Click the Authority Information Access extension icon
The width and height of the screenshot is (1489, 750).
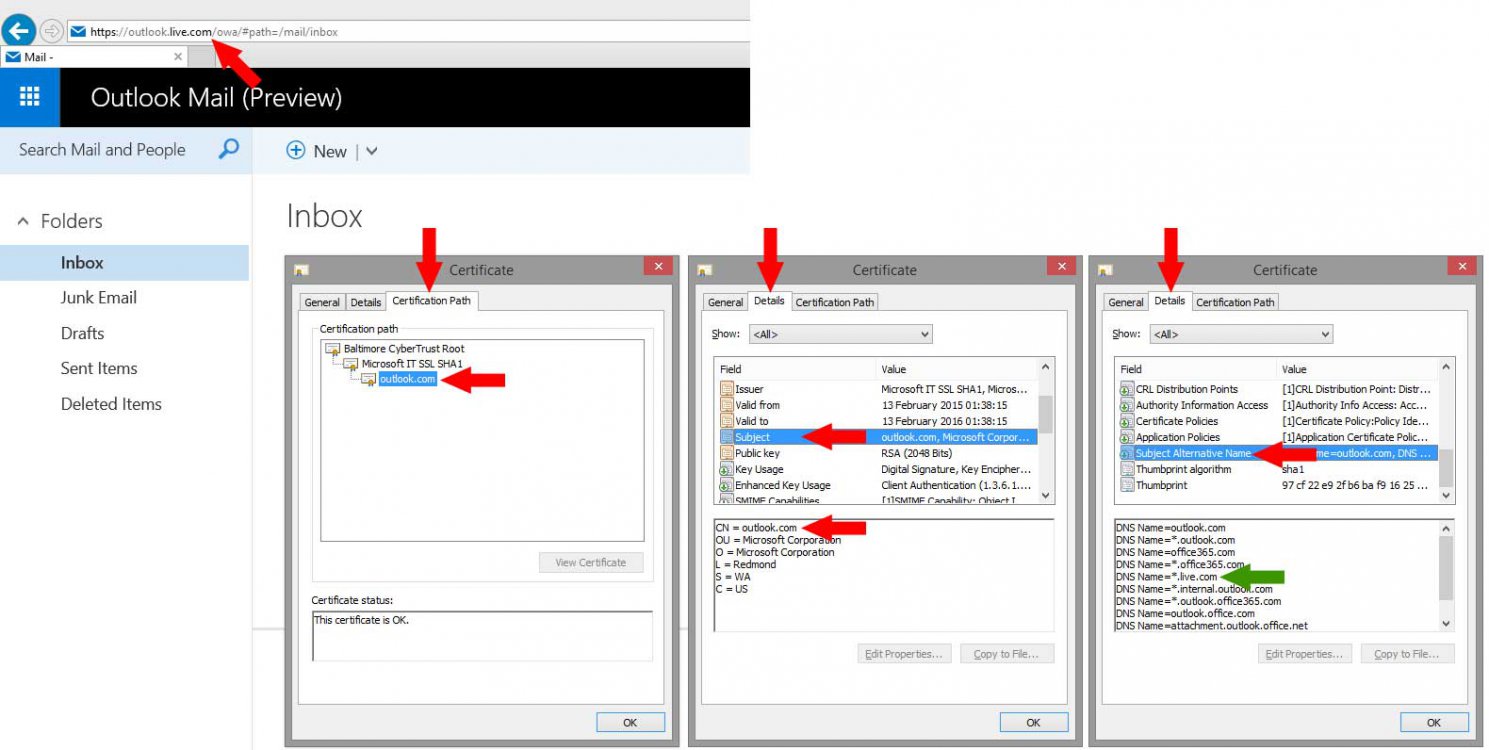pyautogui.click(x=1127, y=405)
